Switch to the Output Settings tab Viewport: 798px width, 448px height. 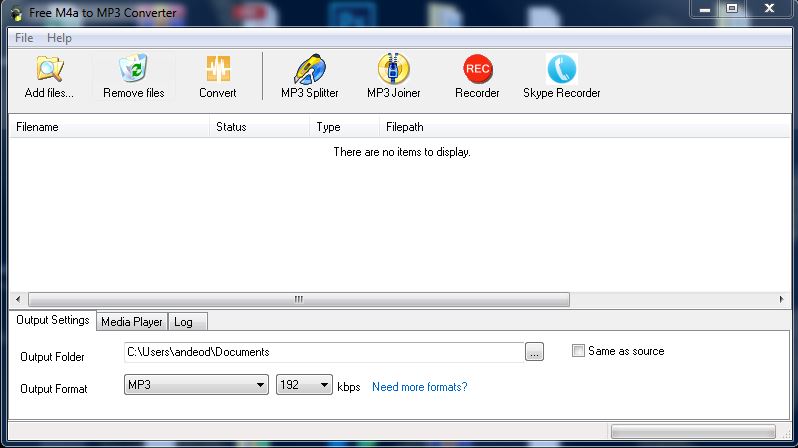[x=52, y=320]
